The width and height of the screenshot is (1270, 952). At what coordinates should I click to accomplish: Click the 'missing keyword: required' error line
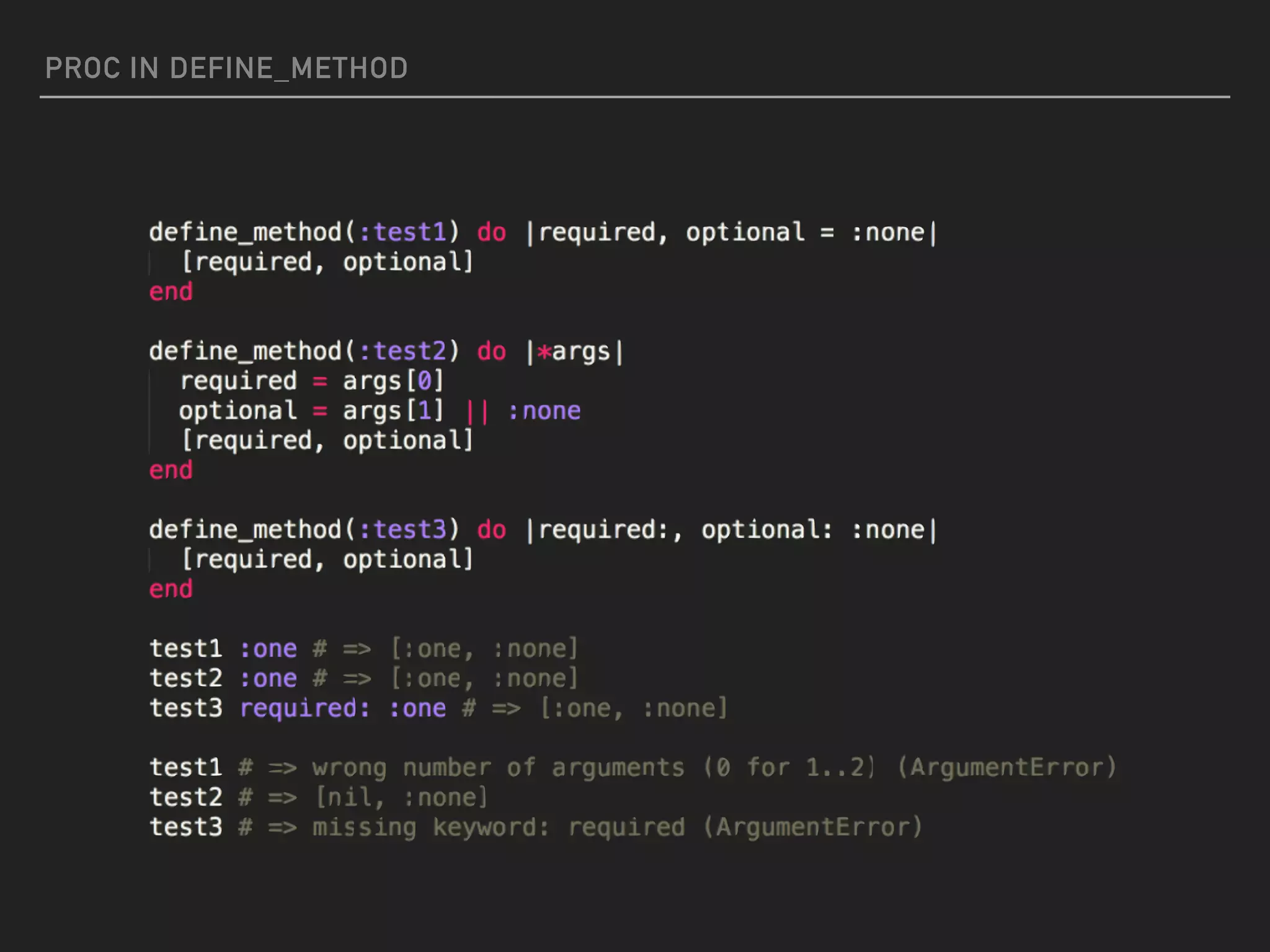536,827
